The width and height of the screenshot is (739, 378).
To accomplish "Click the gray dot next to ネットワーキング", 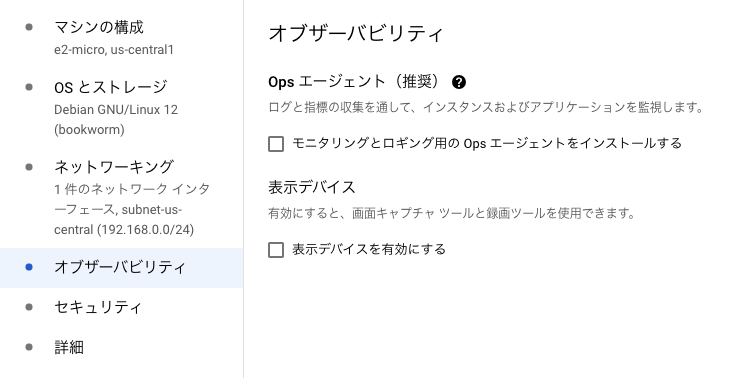I will 29,167.
